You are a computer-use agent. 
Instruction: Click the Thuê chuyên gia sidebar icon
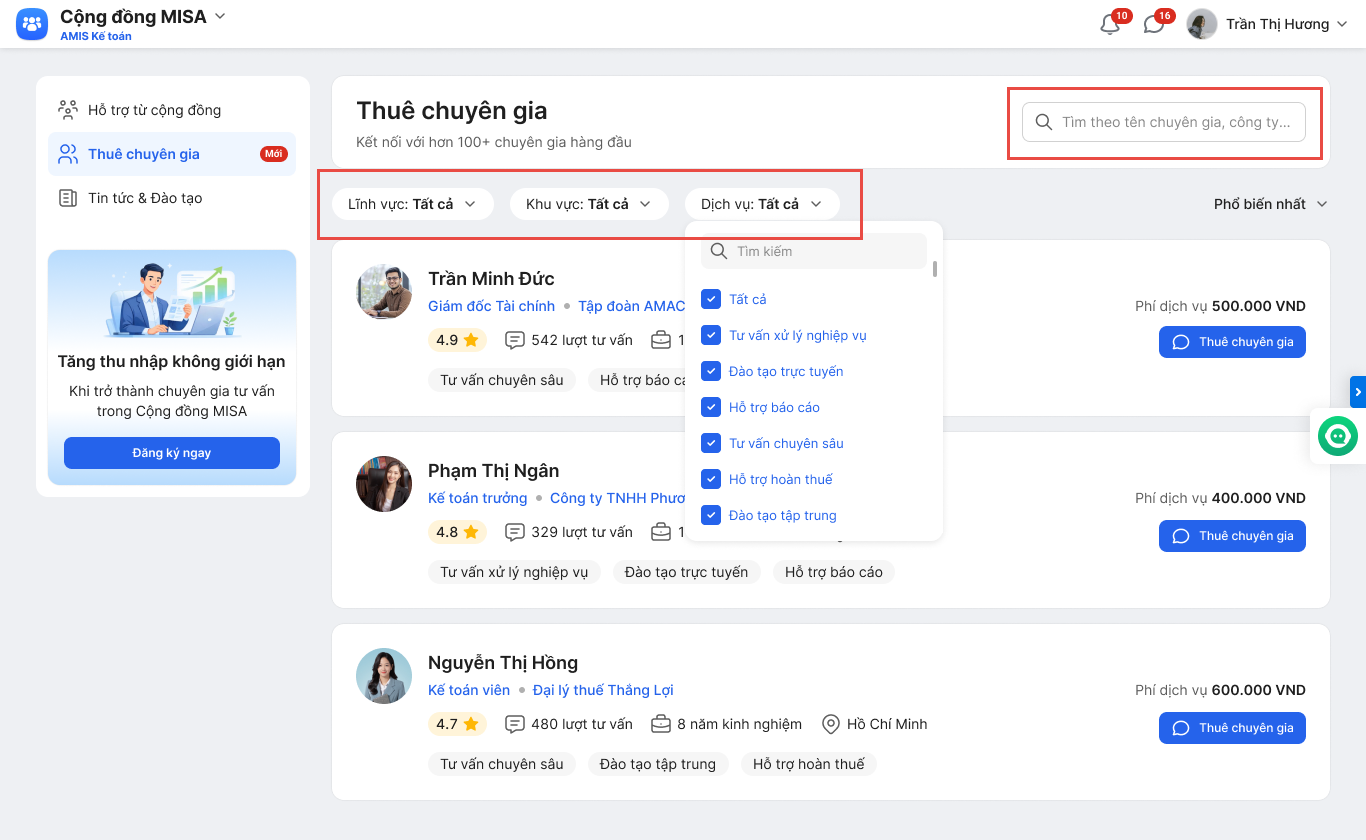[x=68, y=154]
